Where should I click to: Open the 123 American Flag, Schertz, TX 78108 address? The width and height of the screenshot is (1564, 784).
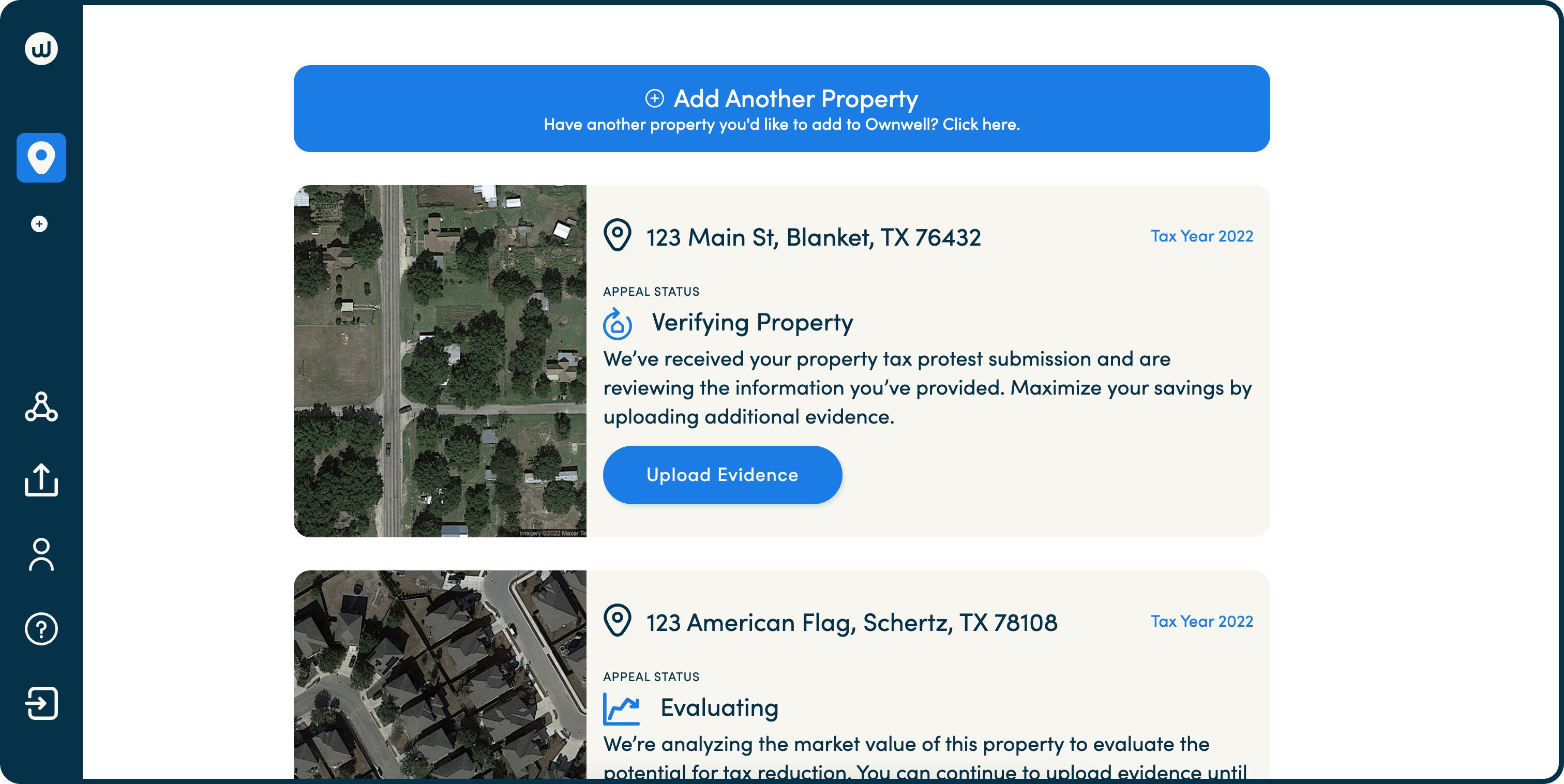pos(851,623)
